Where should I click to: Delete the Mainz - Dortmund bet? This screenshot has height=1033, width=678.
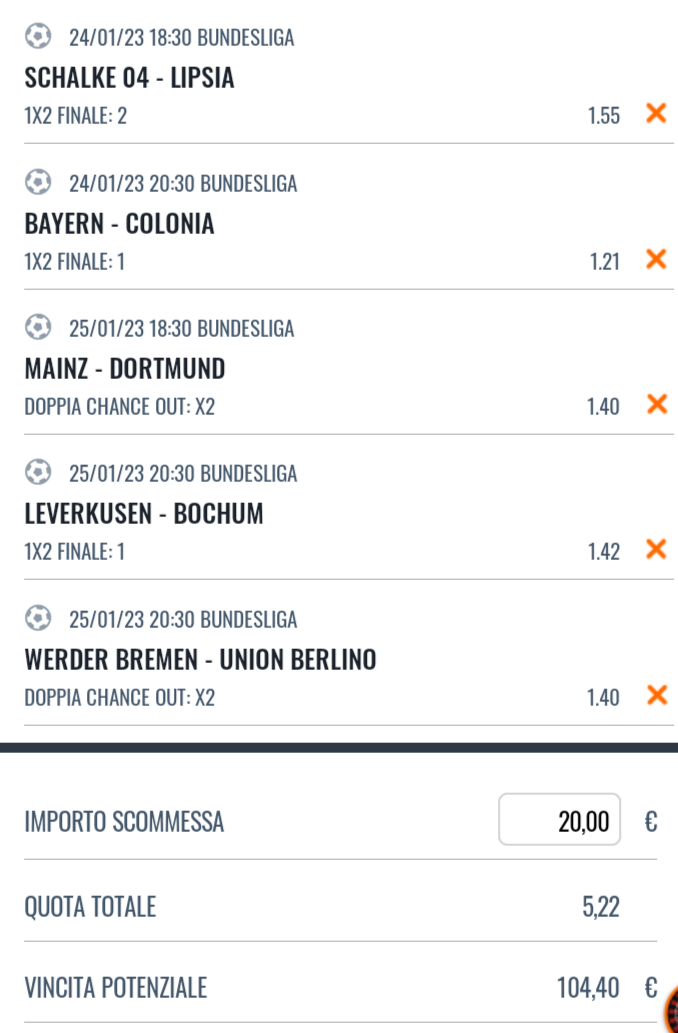click(656, 404)
